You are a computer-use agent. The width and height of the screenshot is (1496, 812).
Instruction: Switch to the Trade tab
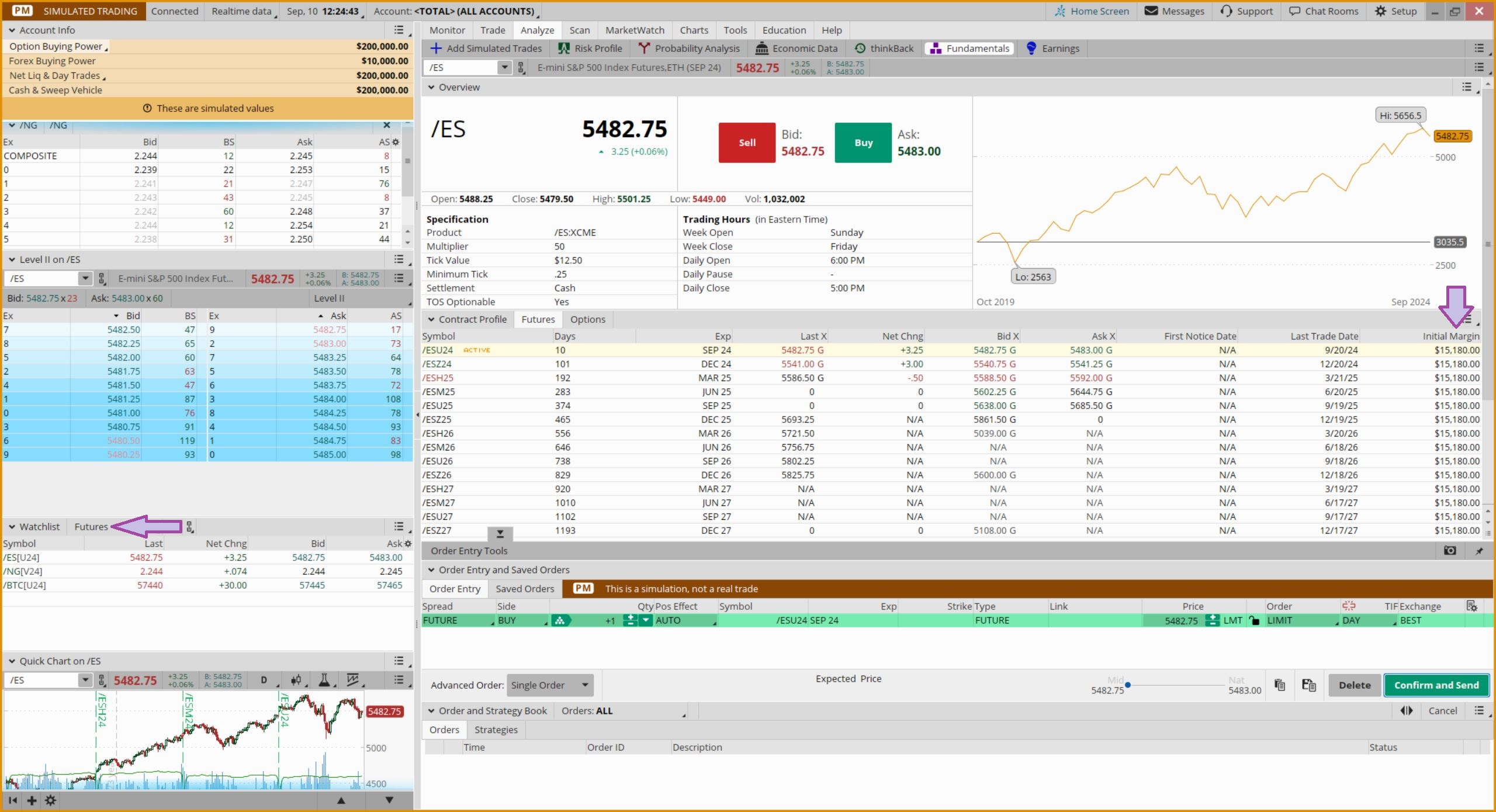(x=493, y=30)
